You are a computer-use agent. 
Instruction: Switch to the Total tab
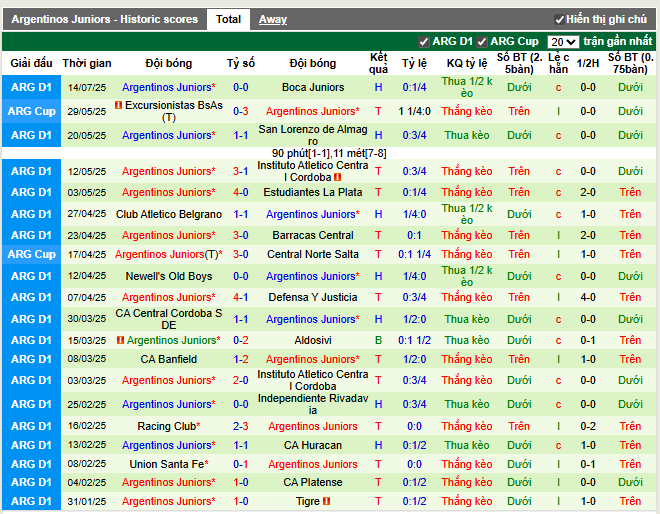pos(228,19)
